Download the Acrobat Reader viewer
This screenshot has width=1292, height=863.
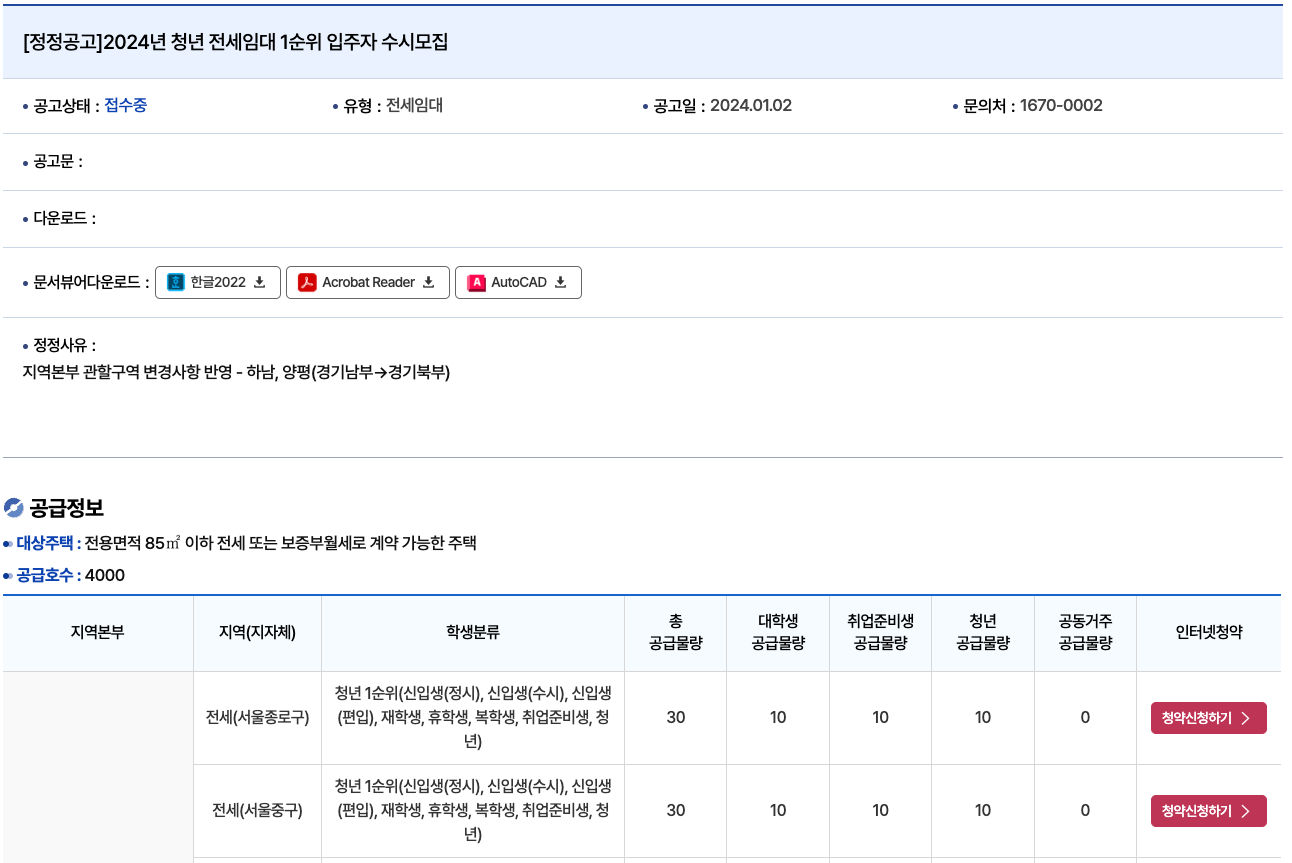(368, 282)
